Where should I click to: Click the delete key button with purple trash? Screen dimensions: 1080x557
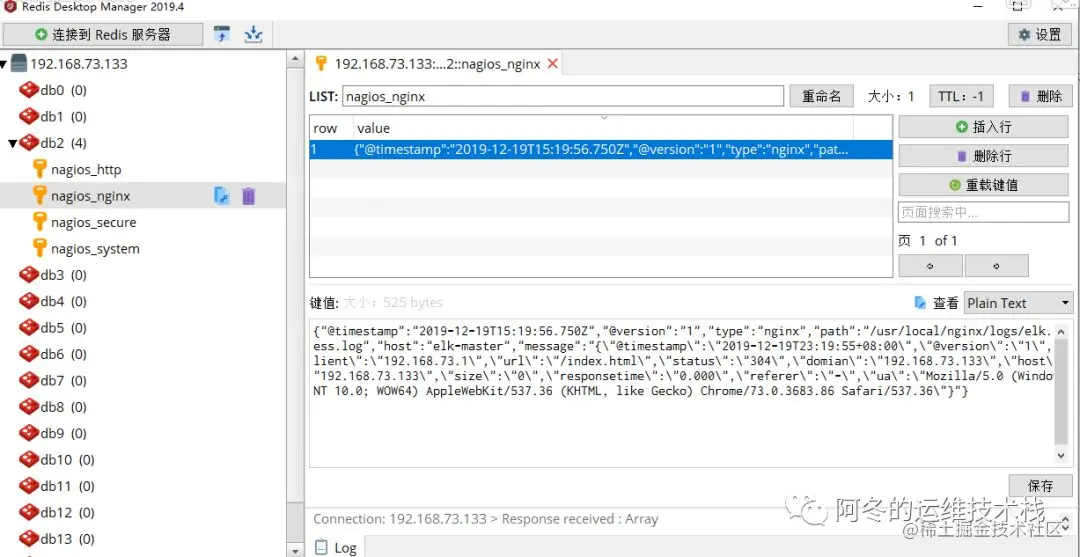click(1040, 96)
